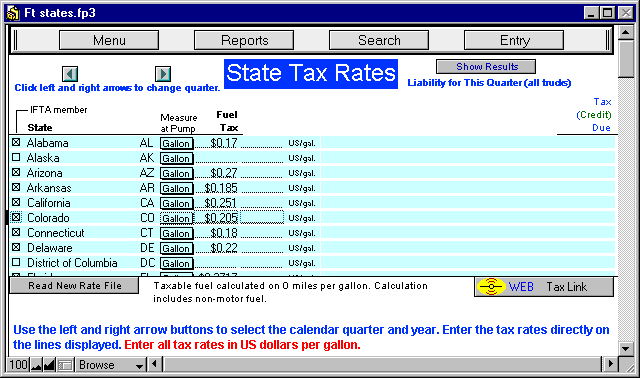
Task: Click the Colorado state name
Action: click(48, 218)
